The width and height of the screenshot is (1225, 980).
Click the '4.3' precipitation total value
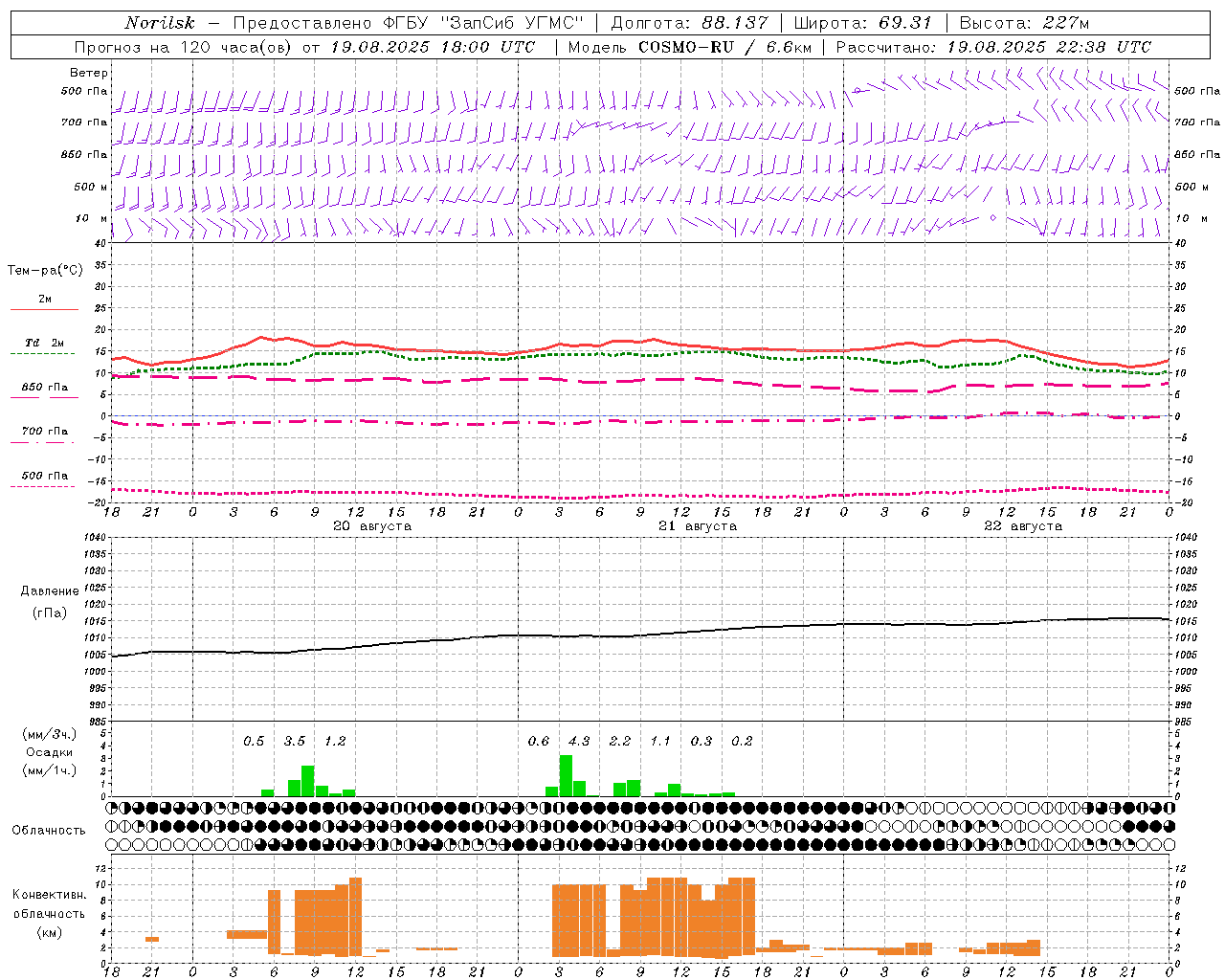[x=579, y=742]
